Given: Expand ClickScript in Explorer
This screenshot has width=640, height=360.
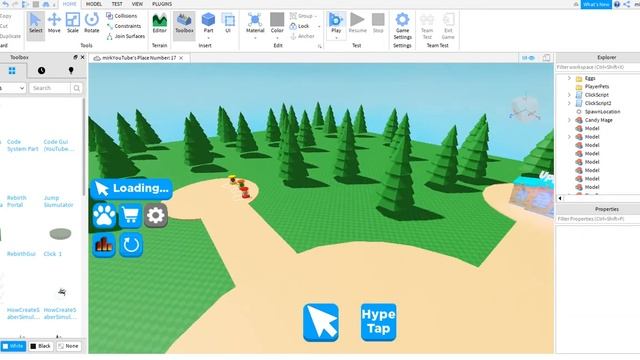Looking at the screenshot, I should (569, 95).
